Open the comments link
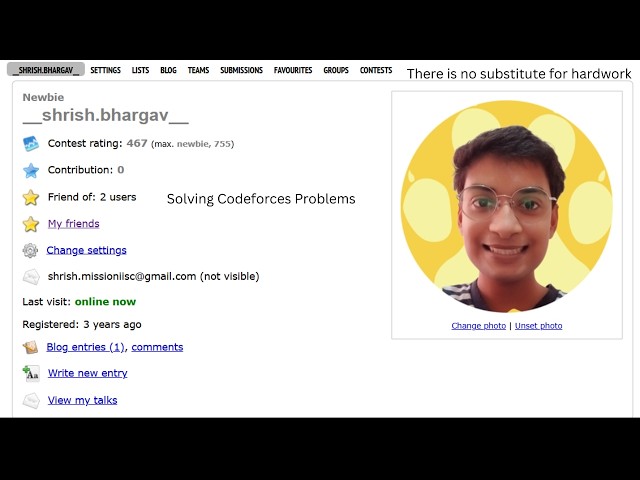The image size is (640, 480). [x=157, y=347]
